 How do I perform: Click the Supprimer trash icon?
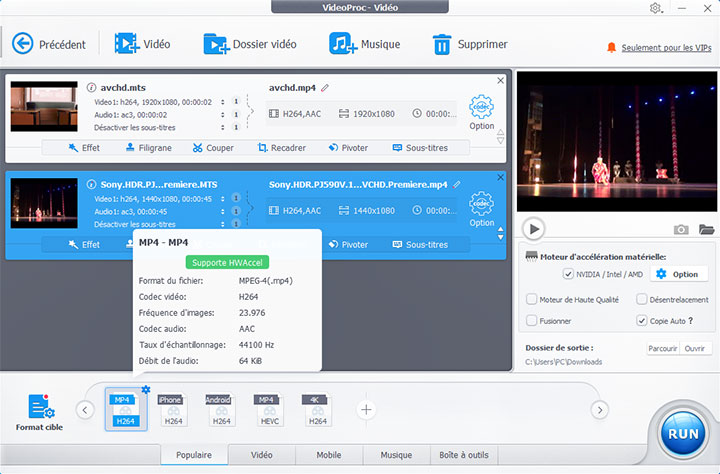tap(442, 44)
